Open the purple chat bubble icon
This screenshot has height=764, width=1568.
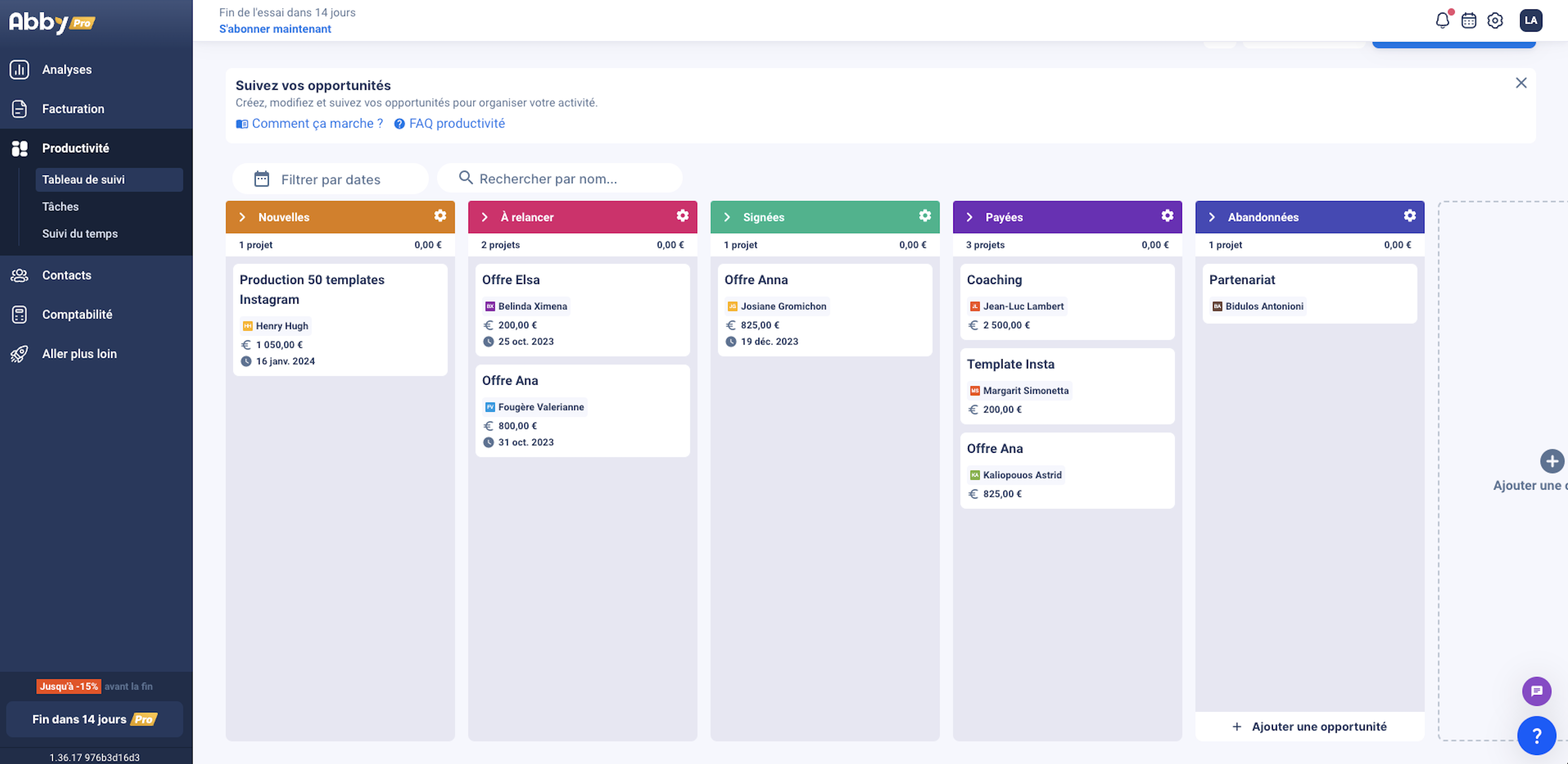tap(1536, 691)
